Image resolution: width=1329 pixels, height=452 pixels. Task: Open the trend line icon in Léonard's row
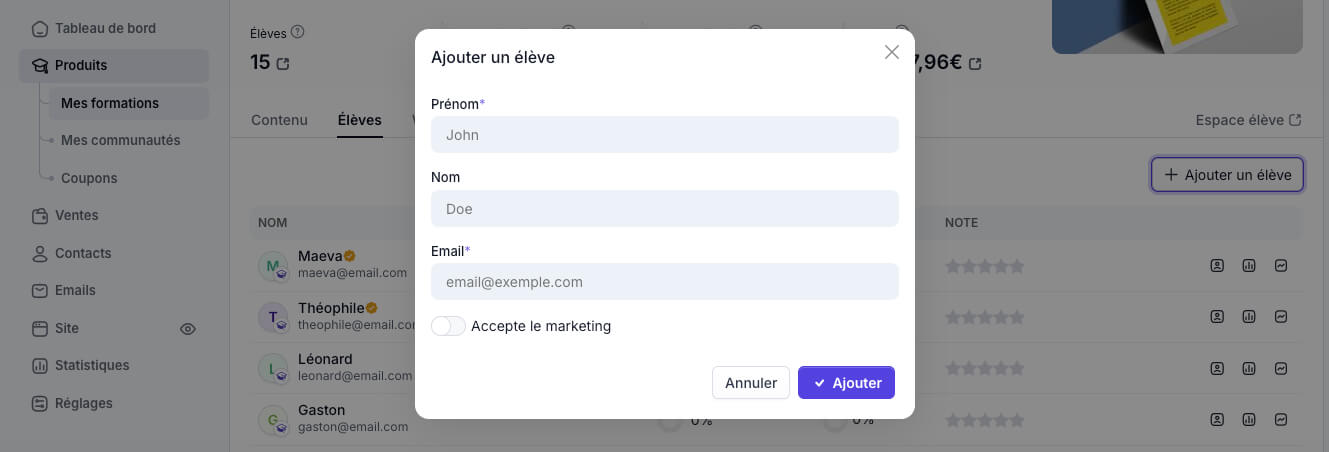pyautogui.click(x=1281, y=368)
